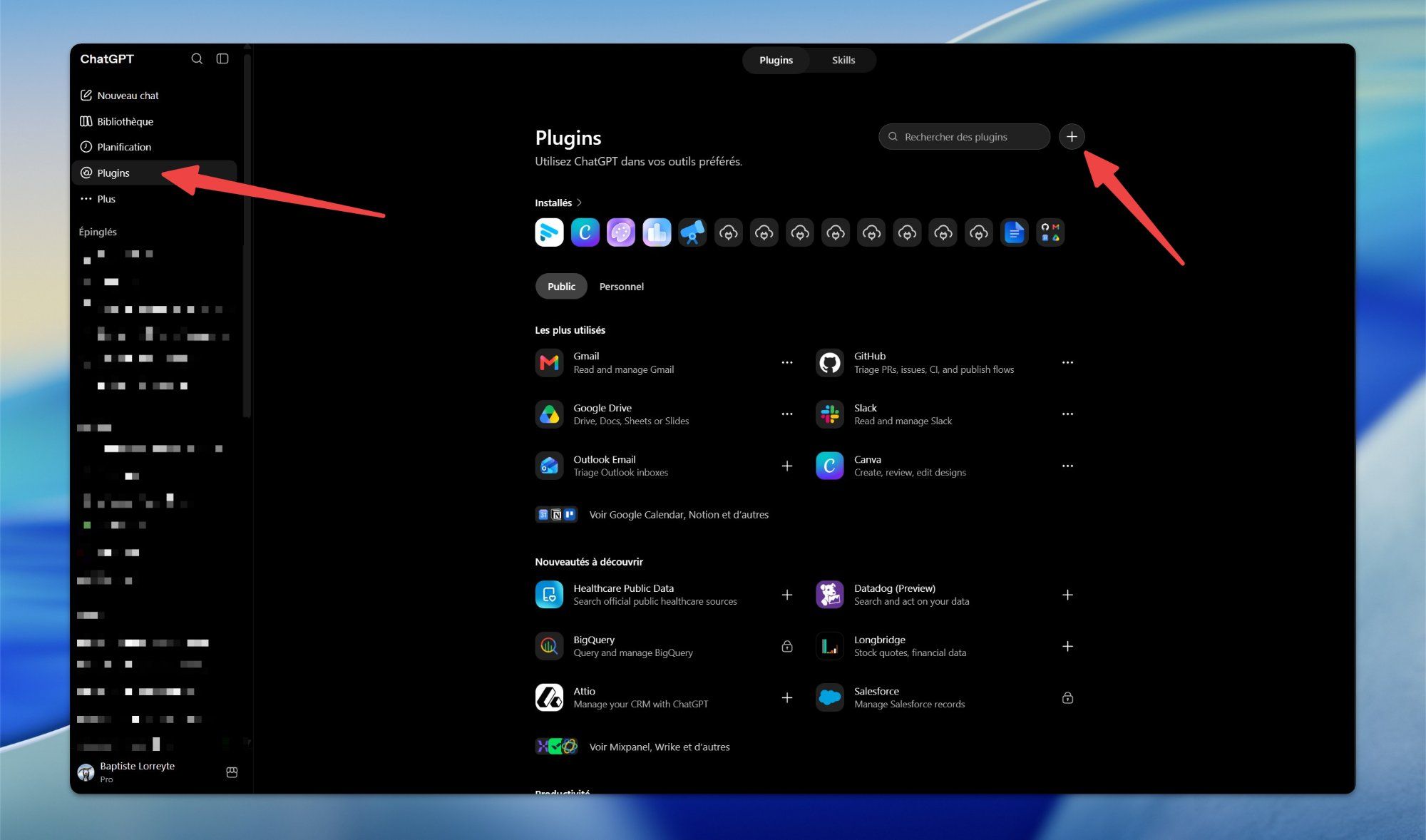Open the installed blue document plugin

(1014, 232)
